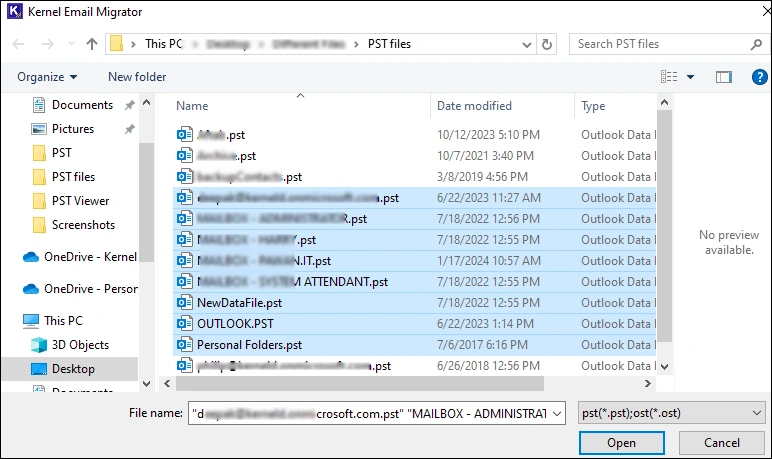This screenshot has width=772, height=459.
Task: Select OUTLOOK.PST file
Action: [414, 324]
